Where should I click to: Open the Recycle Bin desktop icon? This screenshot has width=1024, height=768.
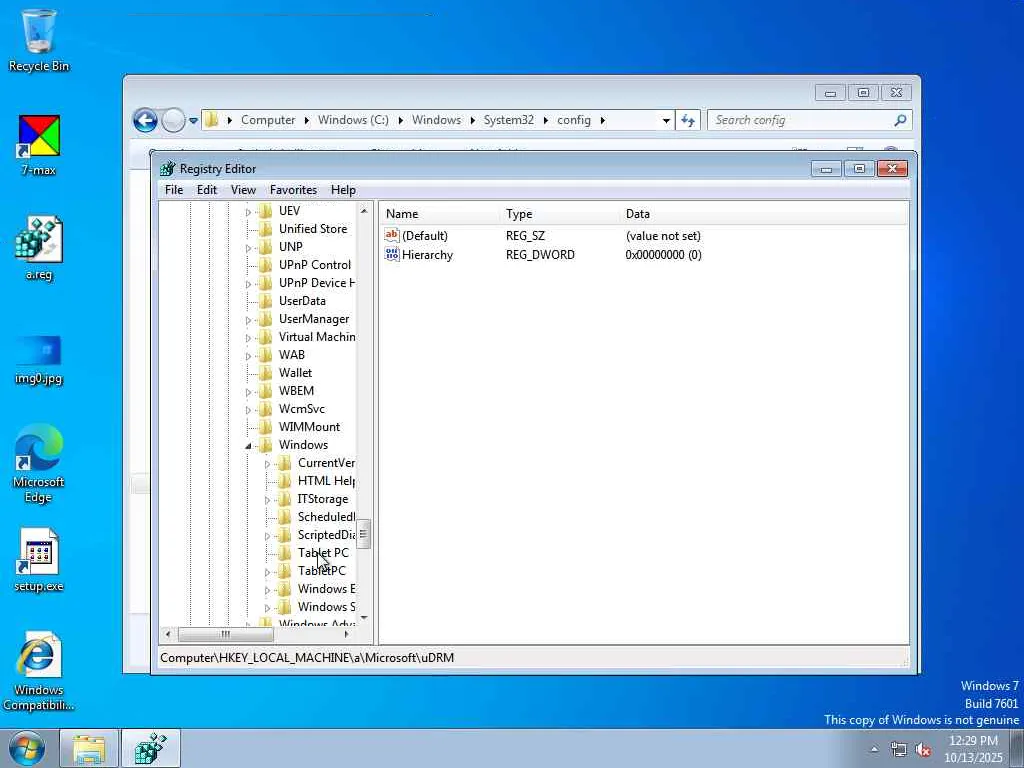click(x=39, y=40)
